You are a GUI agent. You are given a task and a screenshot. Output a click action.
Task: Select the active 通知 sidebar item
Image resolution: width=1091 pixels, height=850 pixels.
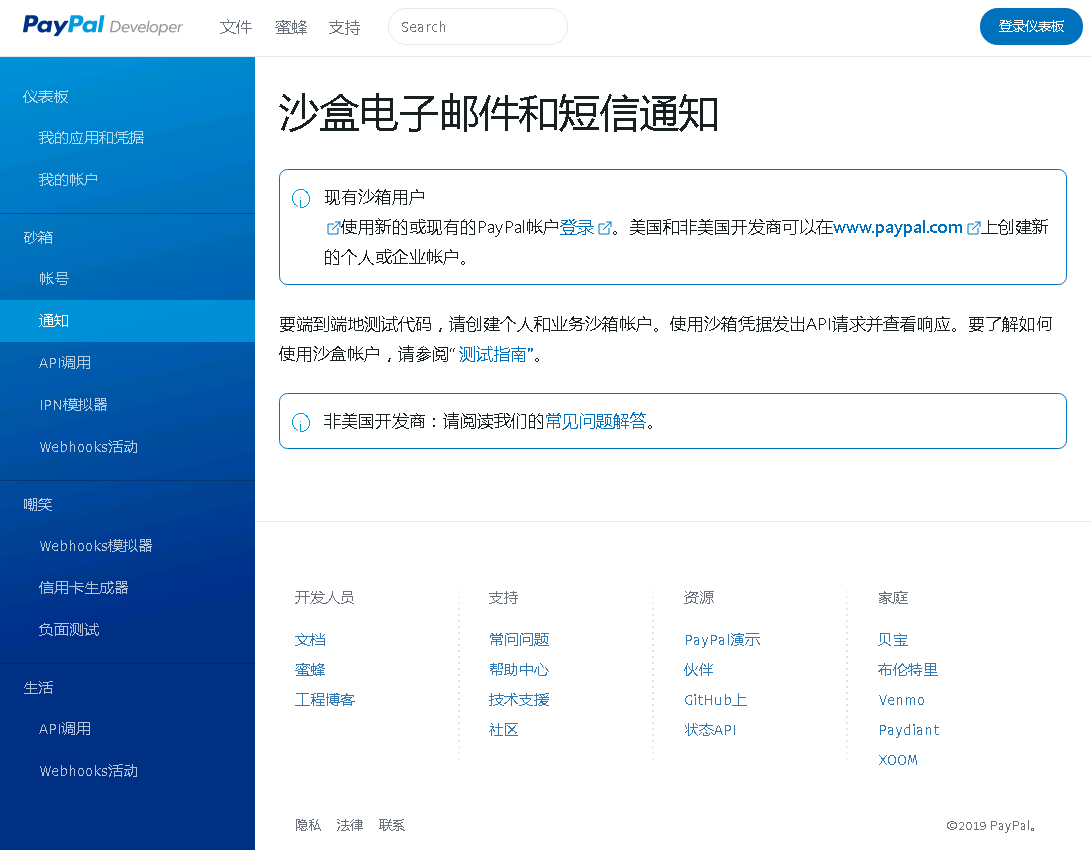(127, 321)
